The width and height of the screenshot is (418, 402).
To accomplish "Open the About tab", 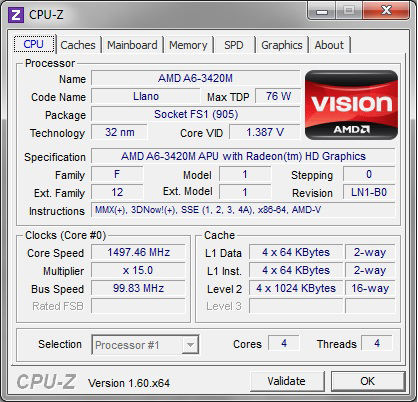I will tap(329, 45).
